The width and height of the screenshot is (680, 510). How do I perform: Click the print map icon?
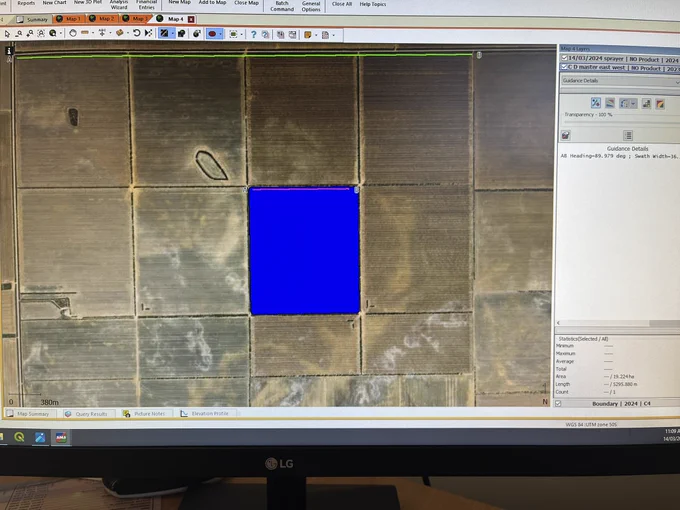pyautogui.click(x=292, y=35)
